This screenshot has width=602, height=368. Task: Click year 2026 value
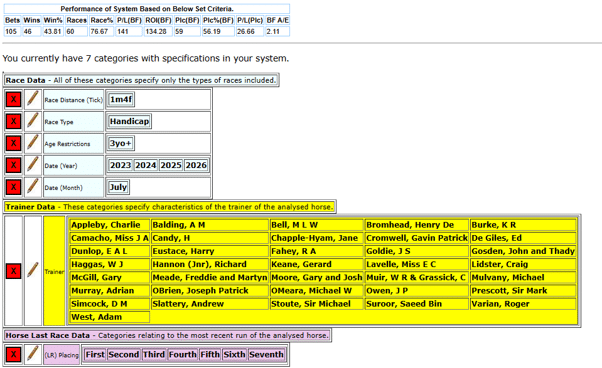click(196, 165)
